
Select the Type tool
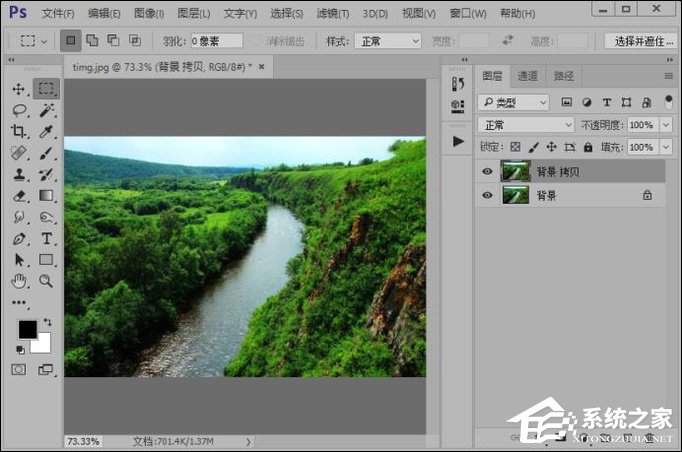point(47,238)
